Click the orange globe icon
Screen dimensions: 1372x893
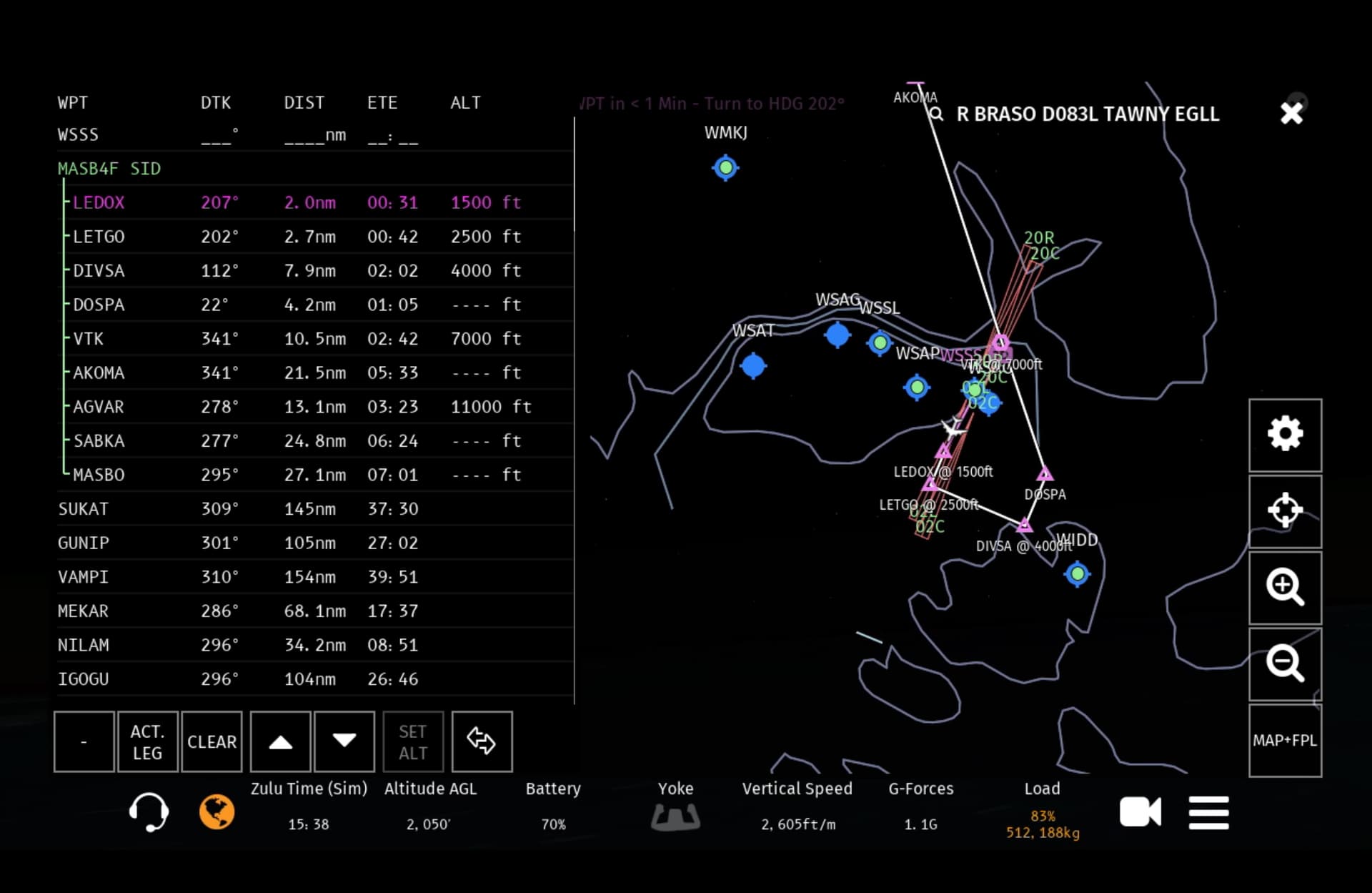point(217,812)
